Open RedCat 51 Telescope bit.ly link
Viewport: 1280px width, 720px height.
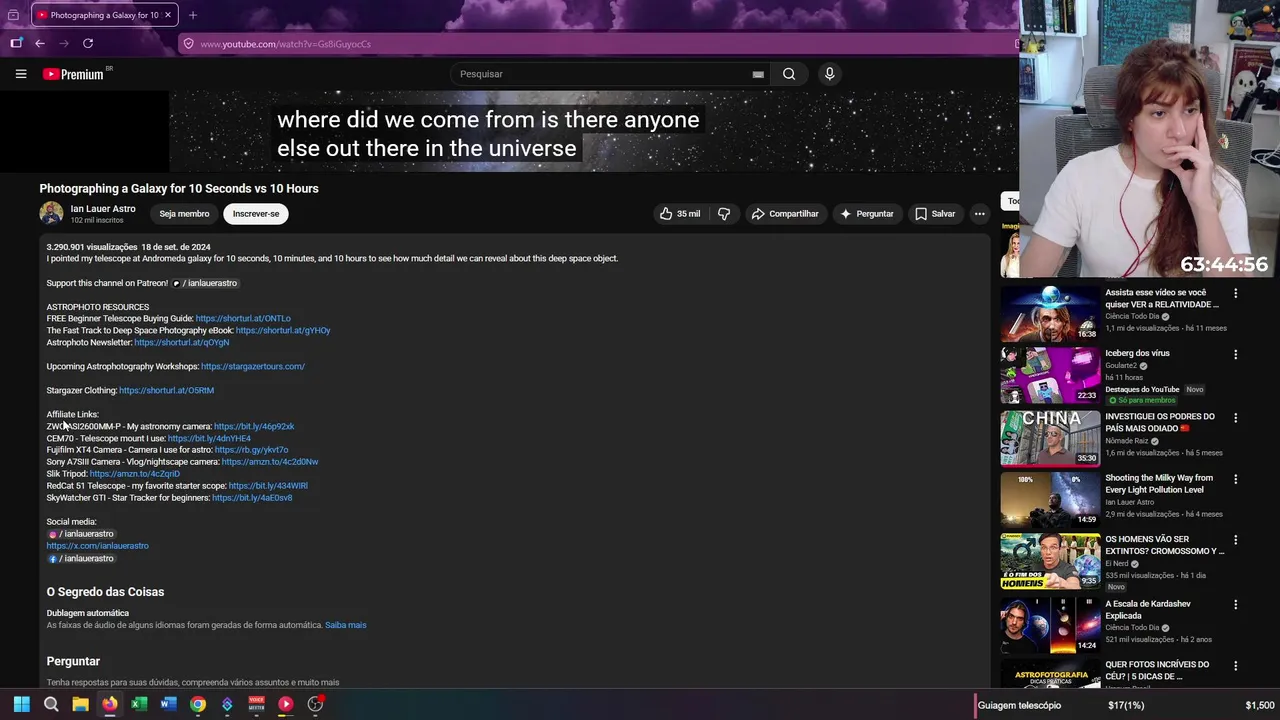click(x=268, y=486)
